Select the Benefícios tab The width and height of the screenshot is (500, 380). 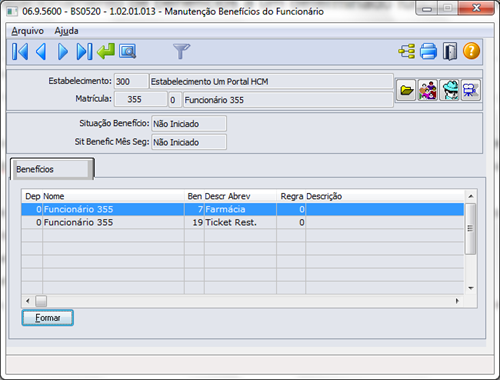tap(52, 169)
